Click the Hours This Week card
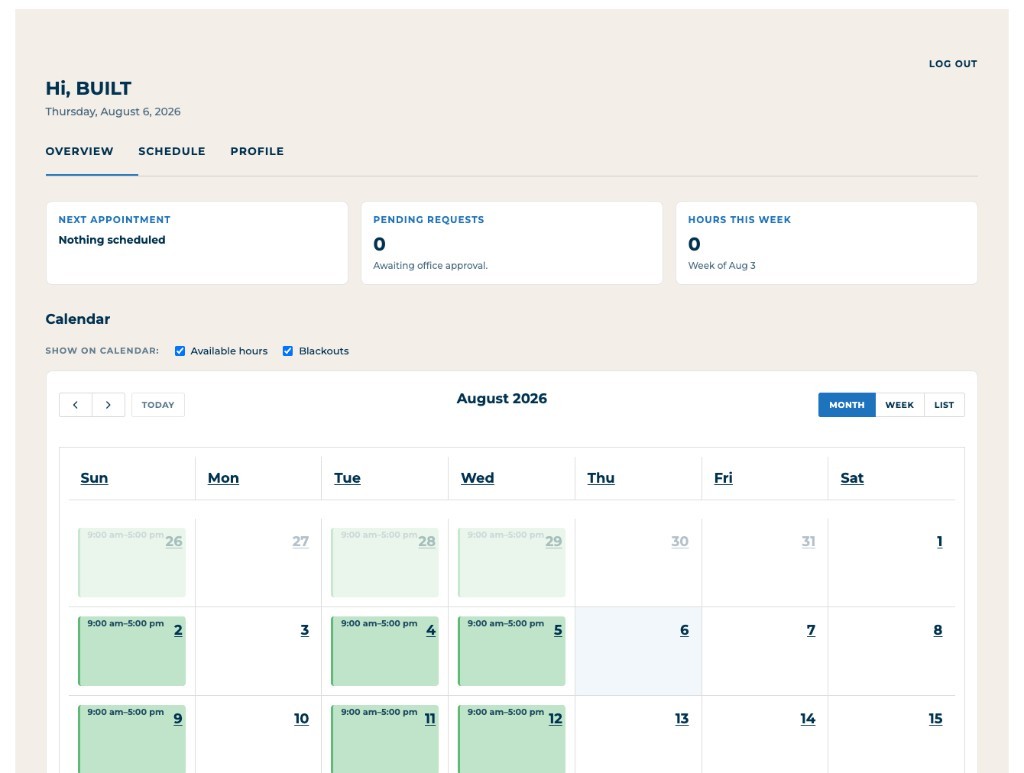Viewport: 1024px width, 773px height. [827, 243]
